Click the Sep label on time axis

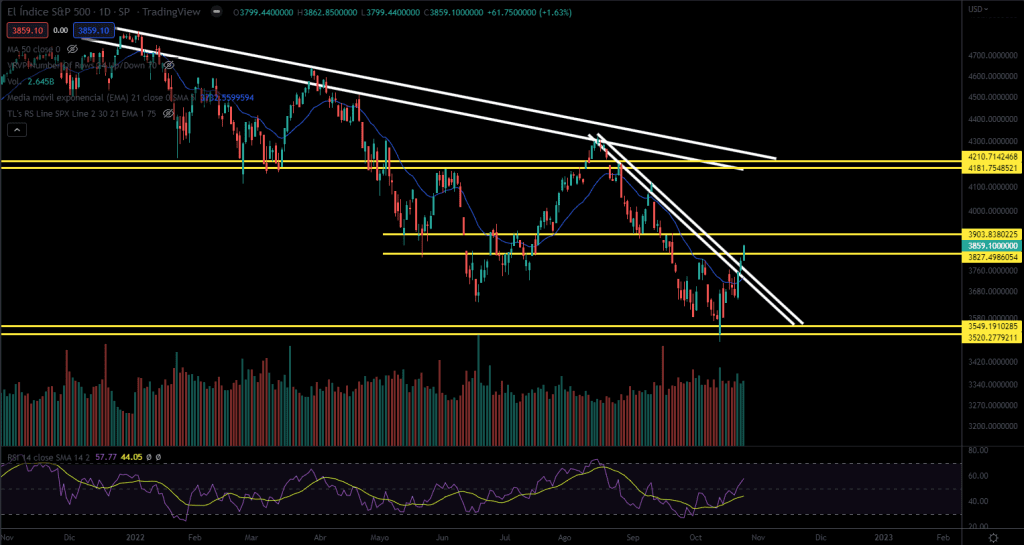[633, 537]
